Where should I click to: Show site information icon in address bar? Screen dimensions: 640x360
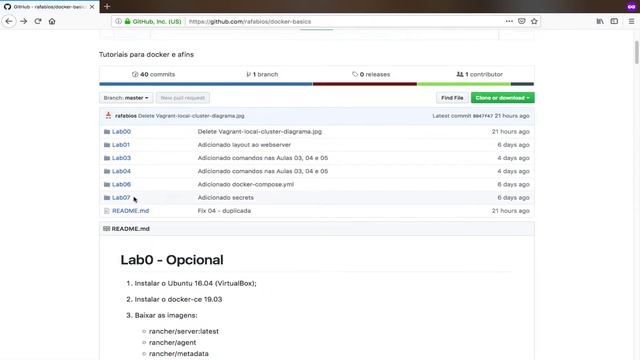118,21
